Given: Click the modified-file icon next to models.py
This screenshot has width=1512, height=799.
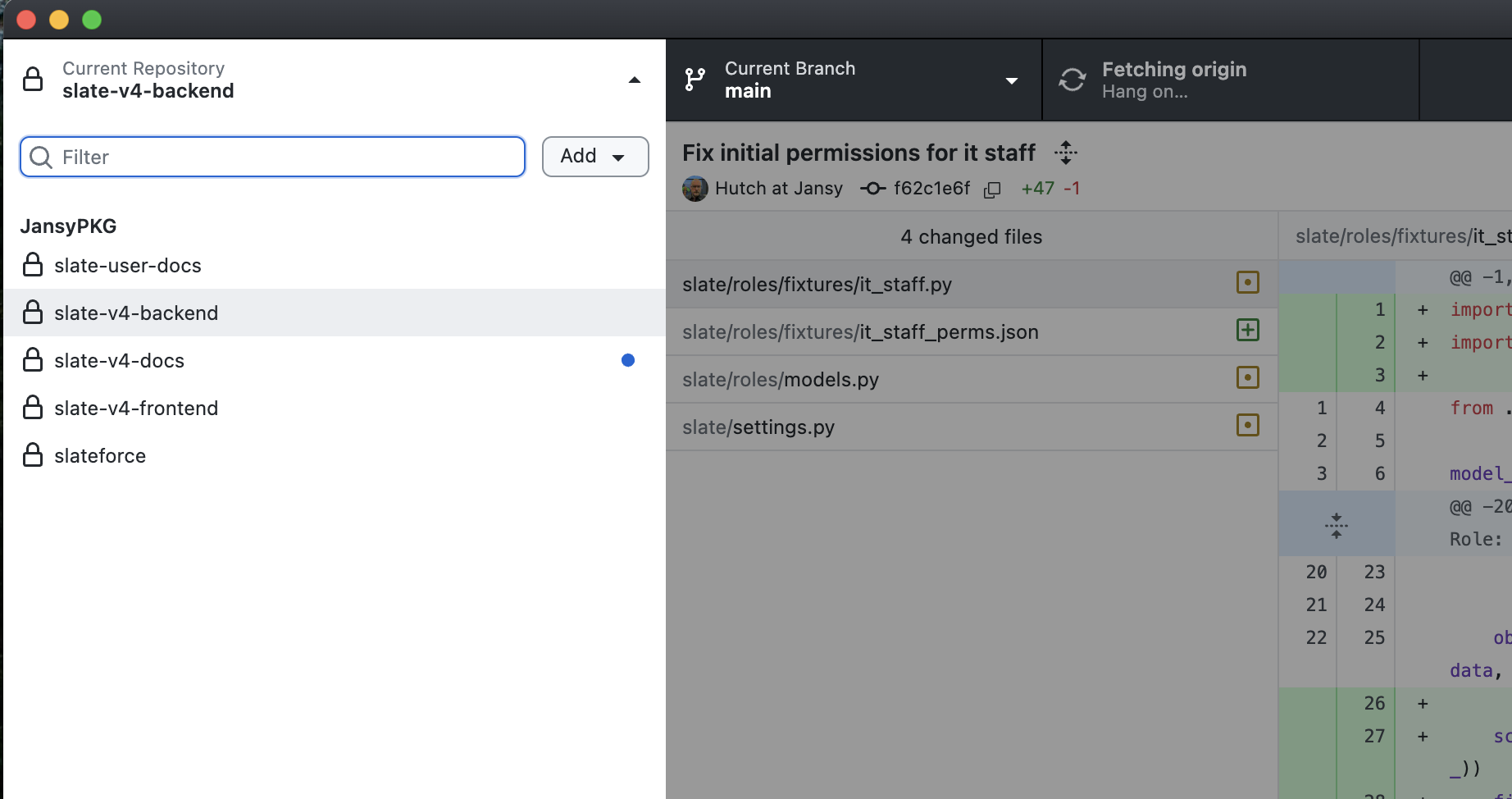Looking at the screenshot, I should click(1247, 378).
